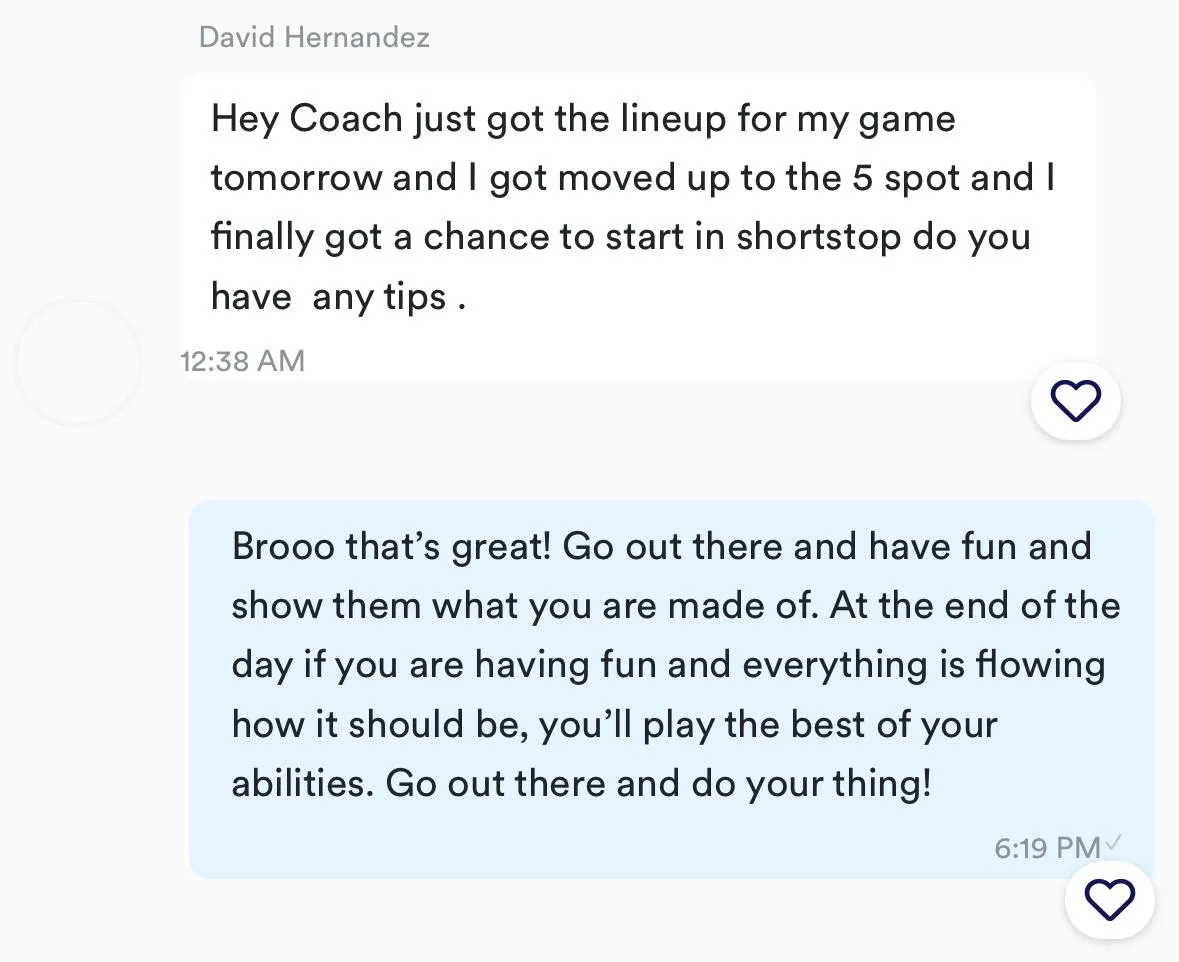Click 'any tips' at the end of David's message
The width and height of the screenshot is (1179, 962).
379,298
